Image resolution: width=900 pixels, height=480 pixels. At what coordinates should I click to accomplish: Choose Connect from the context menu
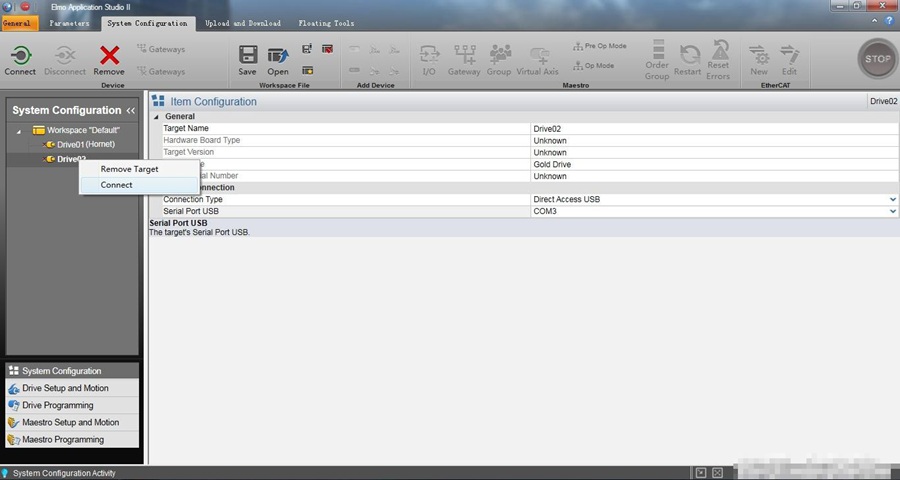(117, 185)
